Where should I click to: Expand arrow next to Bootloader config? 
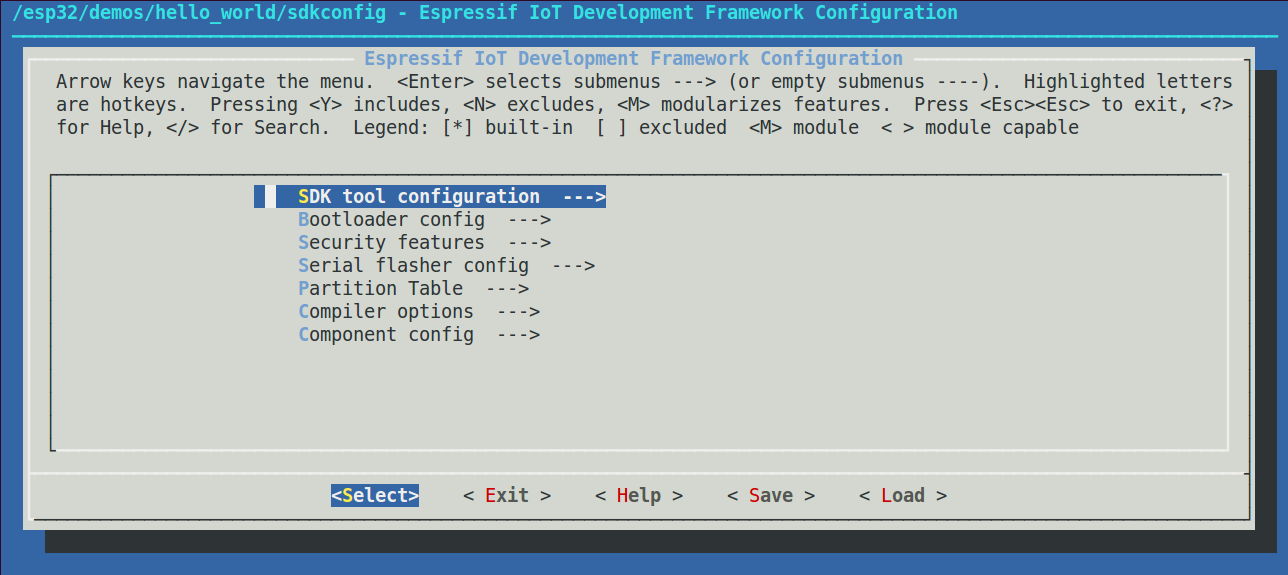click(x=529, y=219)
